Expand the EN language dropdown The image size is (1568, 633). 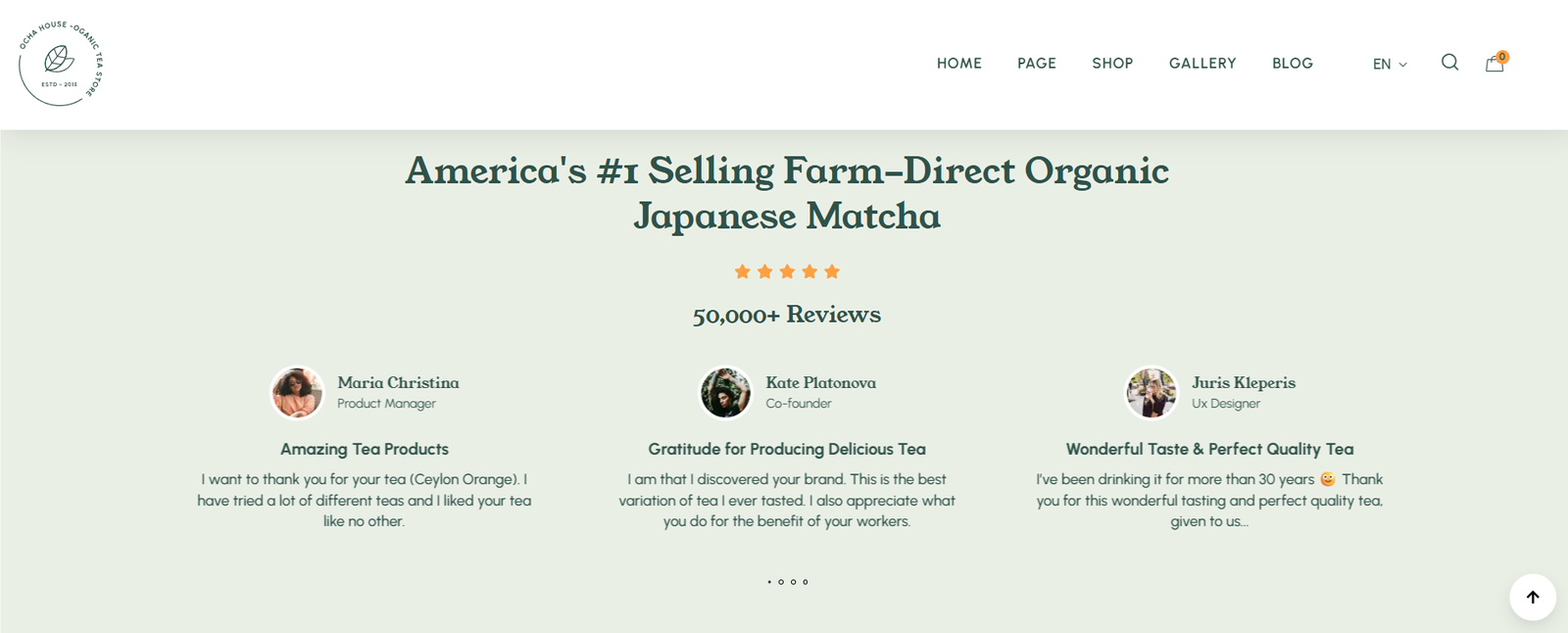tap(1390, 64)
